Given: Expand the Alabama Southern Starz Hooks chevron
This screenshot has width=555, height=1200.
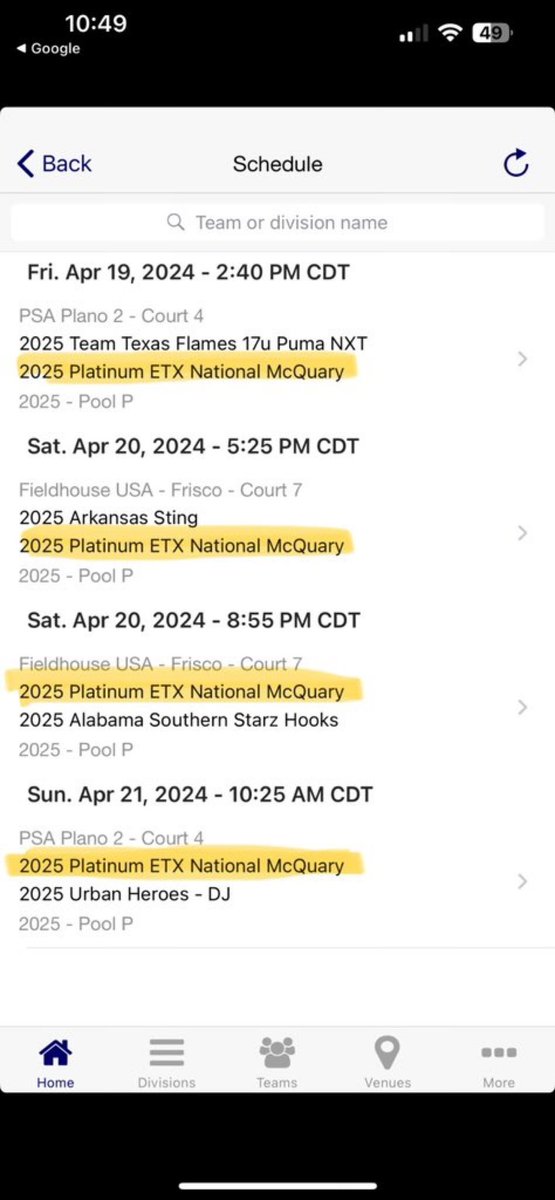Looking at the screenshot, I should 522,707.
